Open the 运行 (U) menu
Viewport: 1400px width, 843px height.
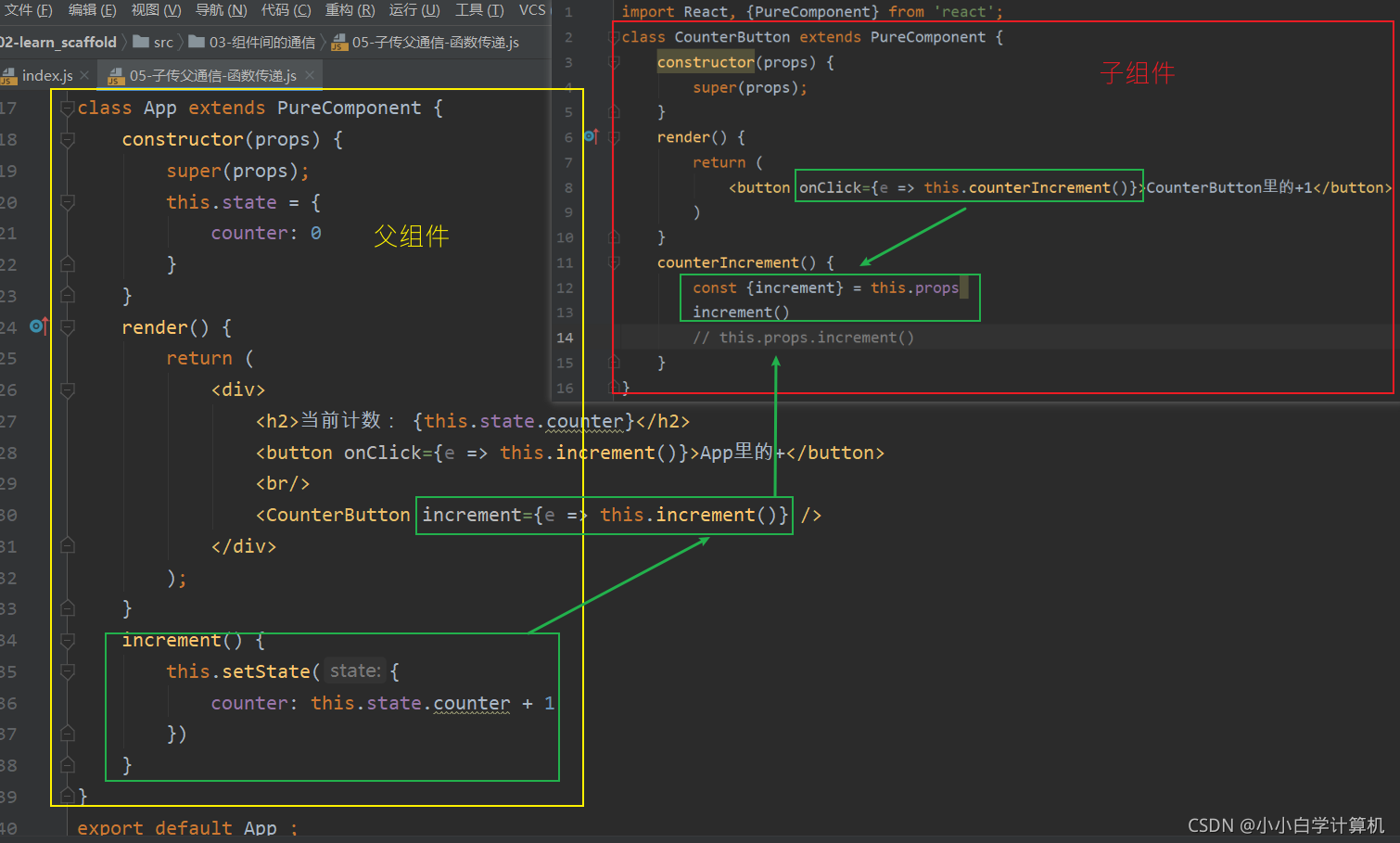coord(414,10)
